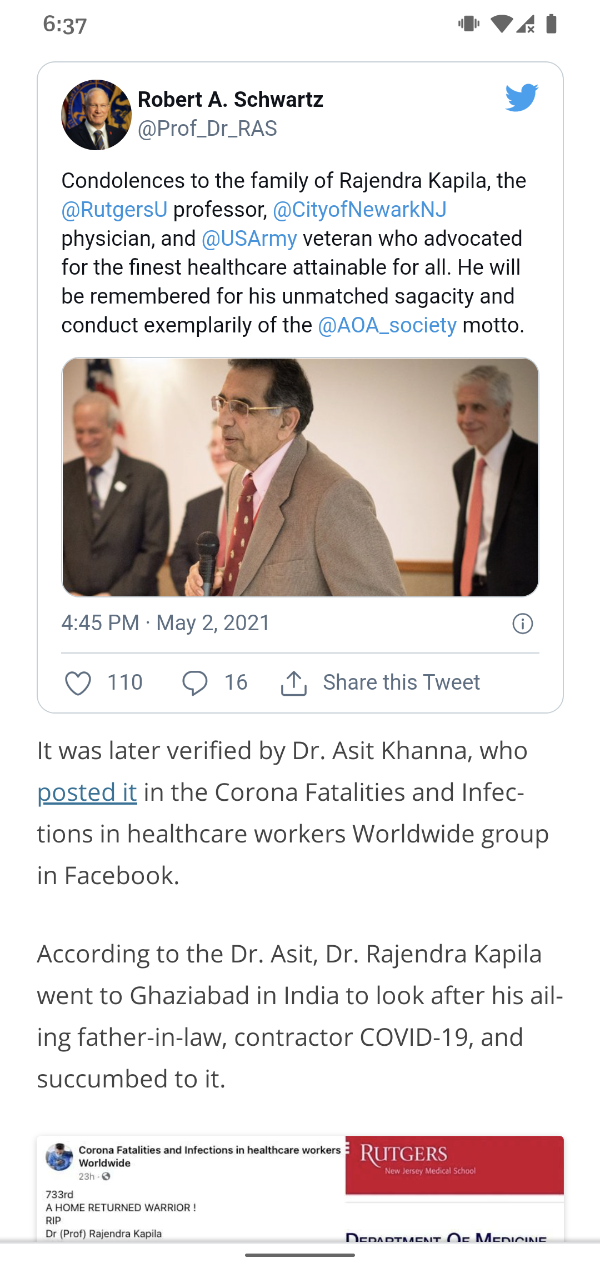This screenshot has height=1266, width=600.
Task: View the tweet photo of Rajendra Kapila
Action: click(x=300, y=477)
